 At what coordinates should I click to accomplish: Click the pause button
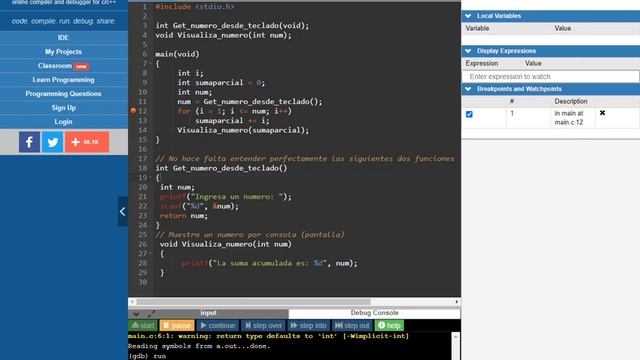tap(177, 325)
